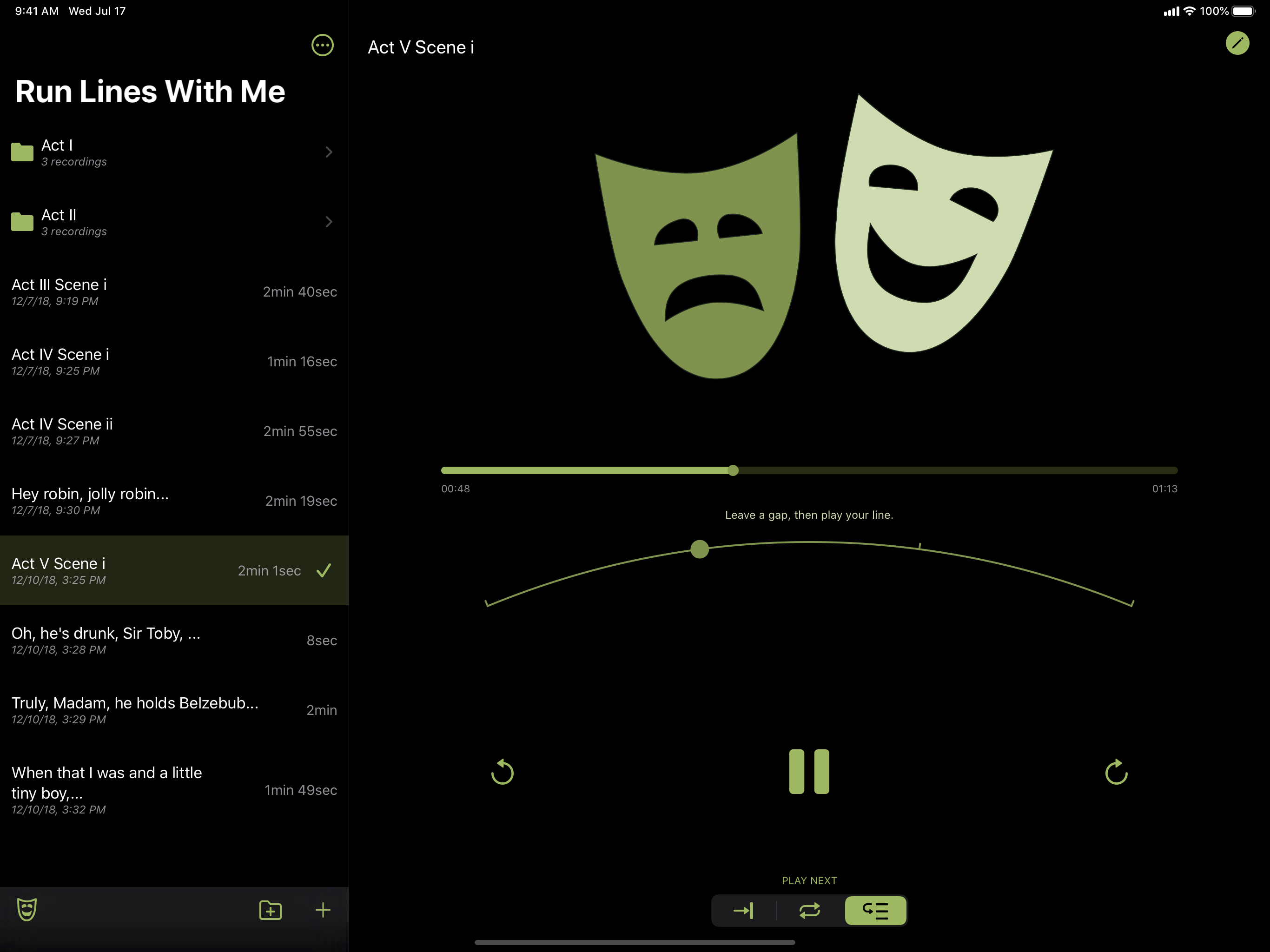Create a new folder with the folder-plus icon
This screenshot has height=952, width=1270.
pos(270,910)
